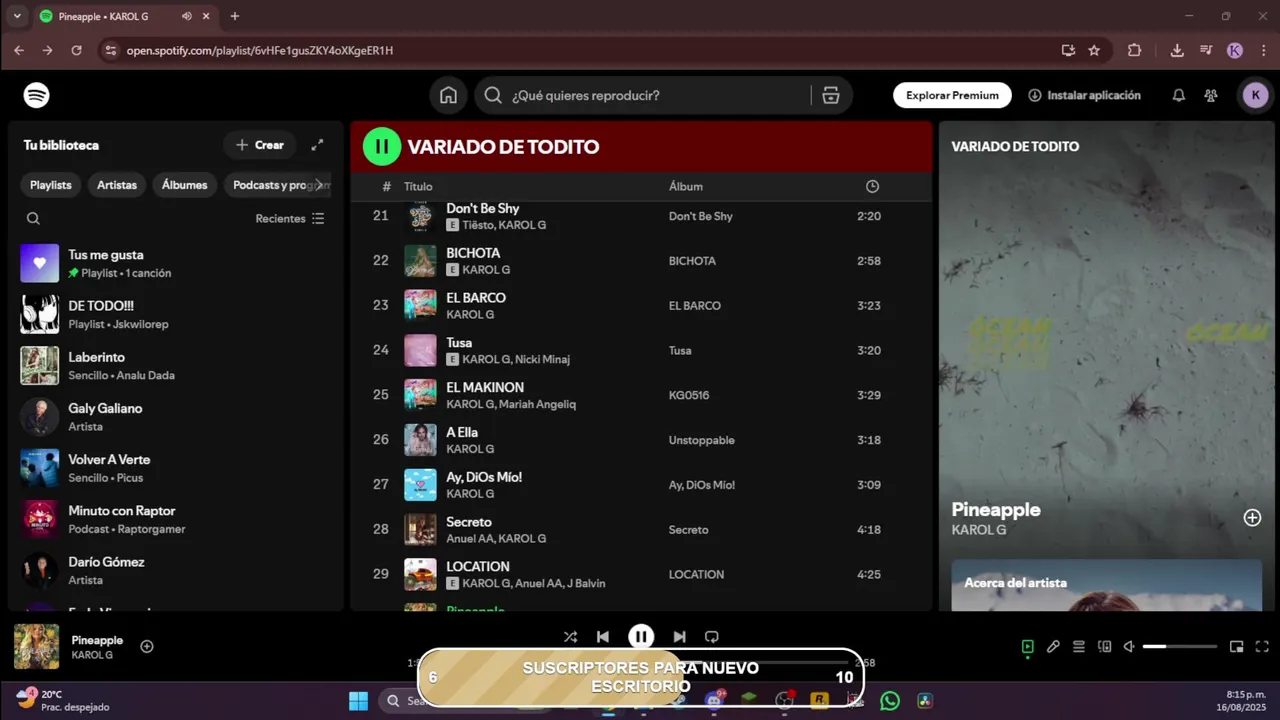Open the Pineapple title link in the right panel
1280x720 pixels.
(x=996, y=509)
